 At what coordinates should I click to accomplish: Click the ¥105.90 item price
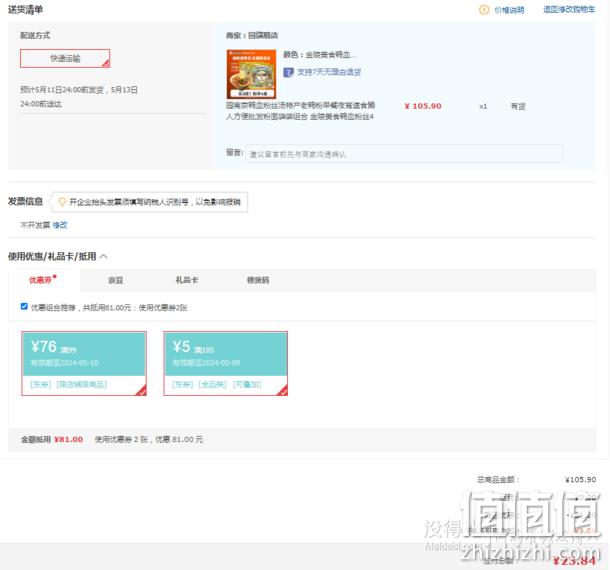(423, 106)
